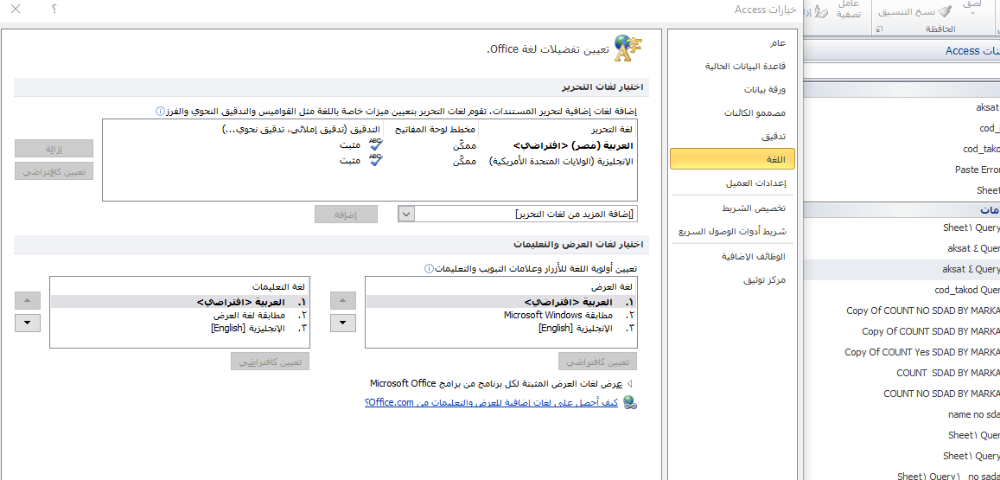Select English in help language list
1000x480 pixels.
[x=180, y=328]
